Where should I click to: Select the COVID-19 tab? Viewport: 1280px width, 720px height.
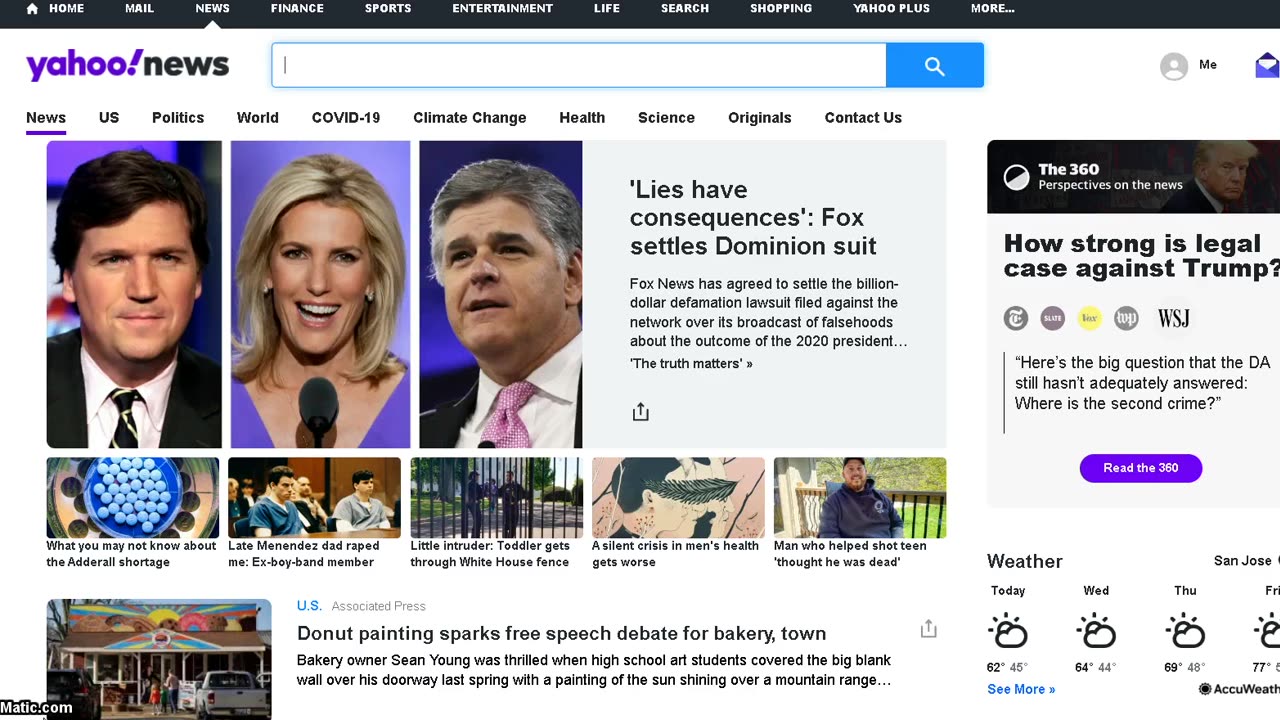(346, 117)
